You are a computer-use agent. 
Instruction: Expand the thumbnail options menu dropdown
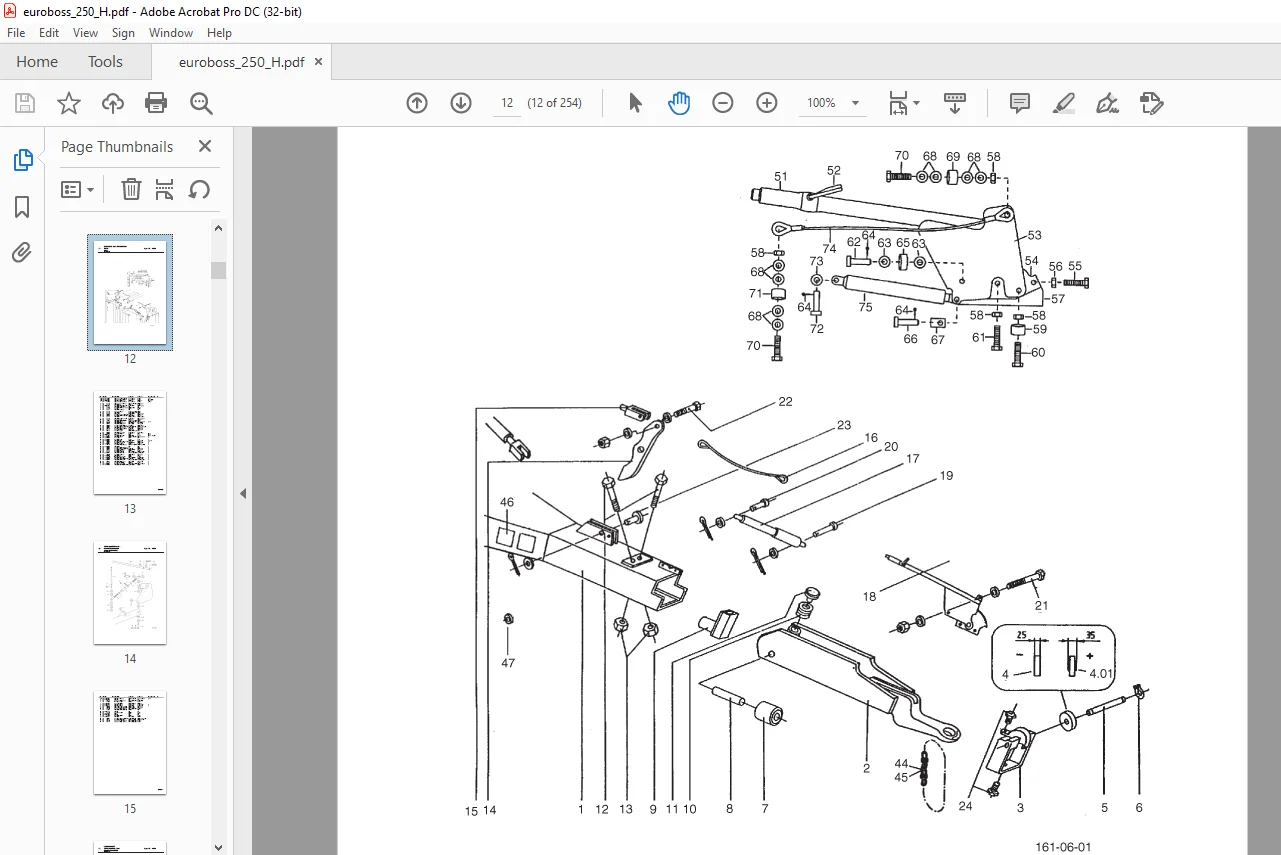[x=78, y=189]
